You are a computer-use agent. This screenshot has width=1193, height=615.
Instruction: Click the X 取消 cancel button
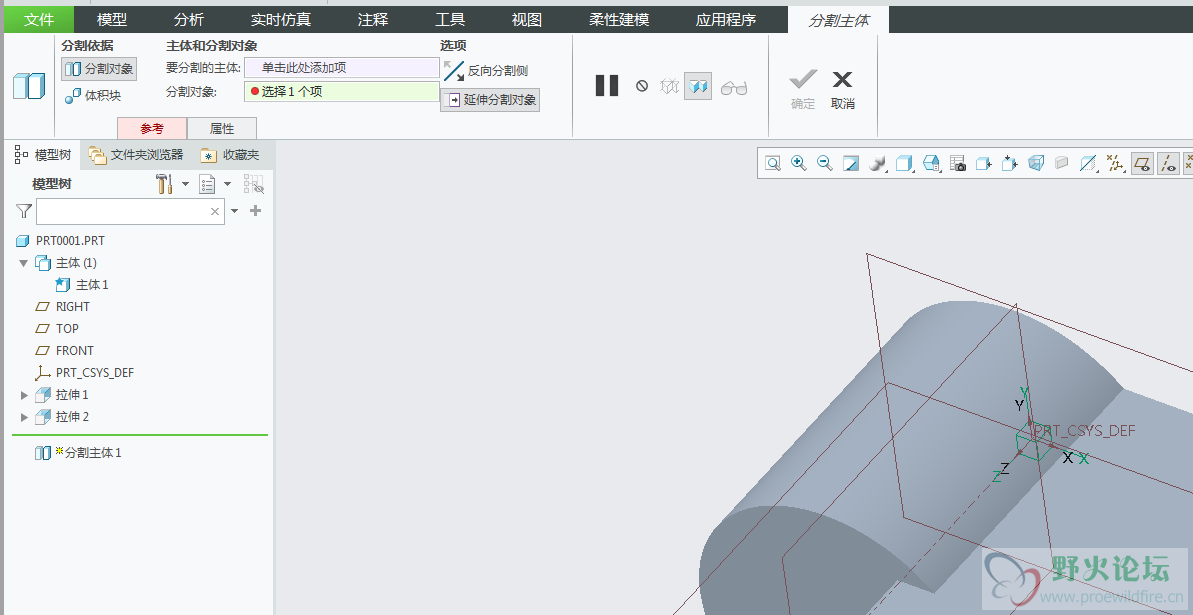[x=842, y=88]
